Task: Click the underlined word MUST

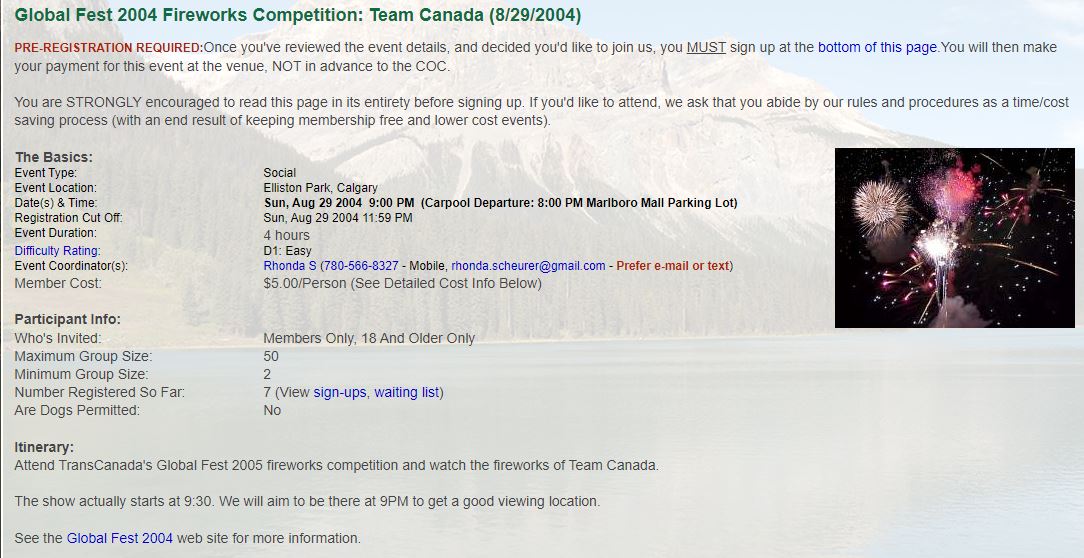Action: coord(706,47)
